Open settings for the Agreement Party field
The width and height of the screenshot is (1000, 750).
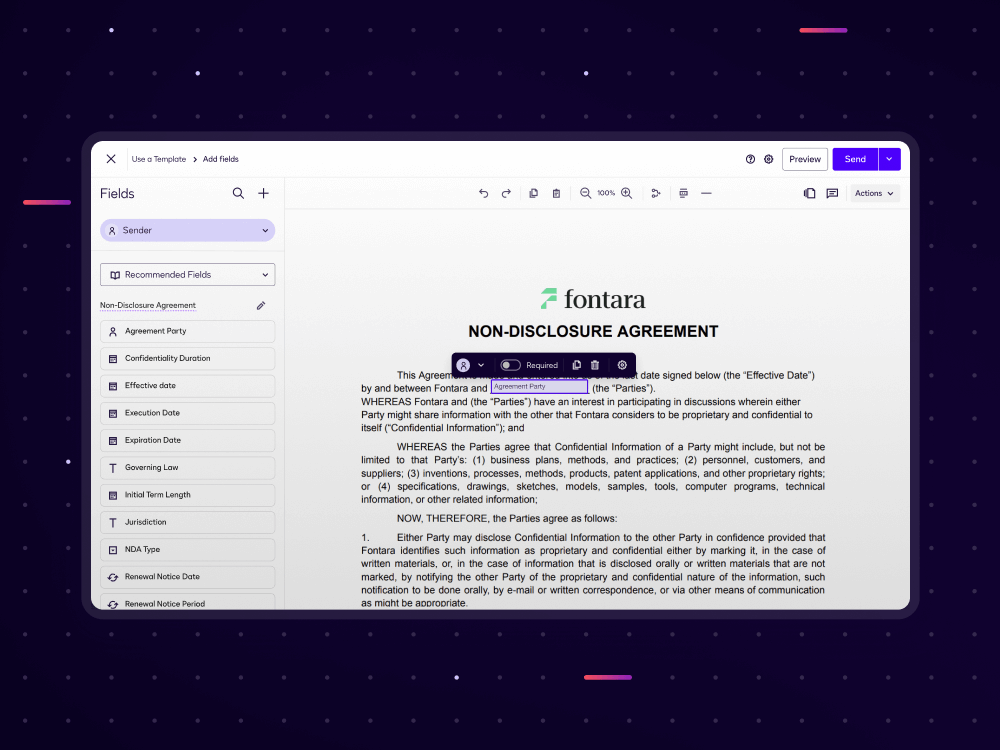click(621, 365)
